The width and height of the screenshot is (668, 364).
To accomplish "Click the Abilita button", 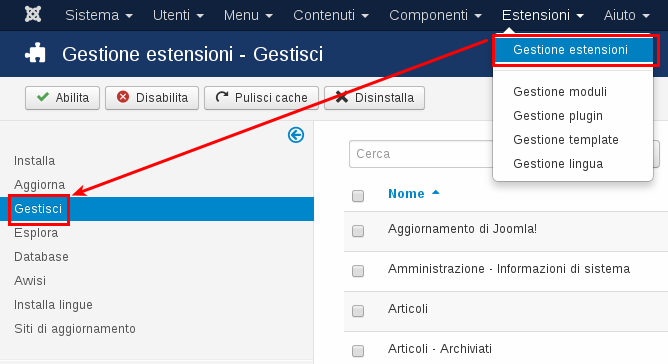I will (x=63, y=98).
